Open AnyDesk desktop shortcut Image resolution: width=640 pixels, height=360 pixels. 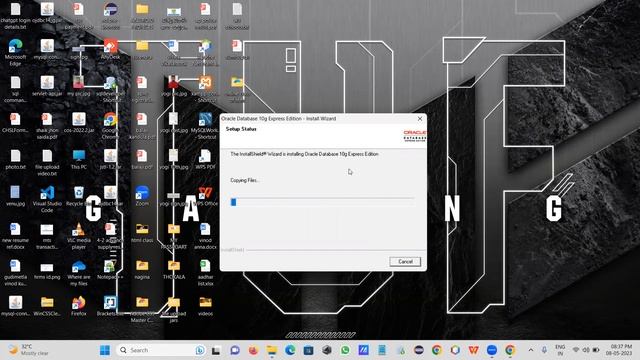click(111, 50)
